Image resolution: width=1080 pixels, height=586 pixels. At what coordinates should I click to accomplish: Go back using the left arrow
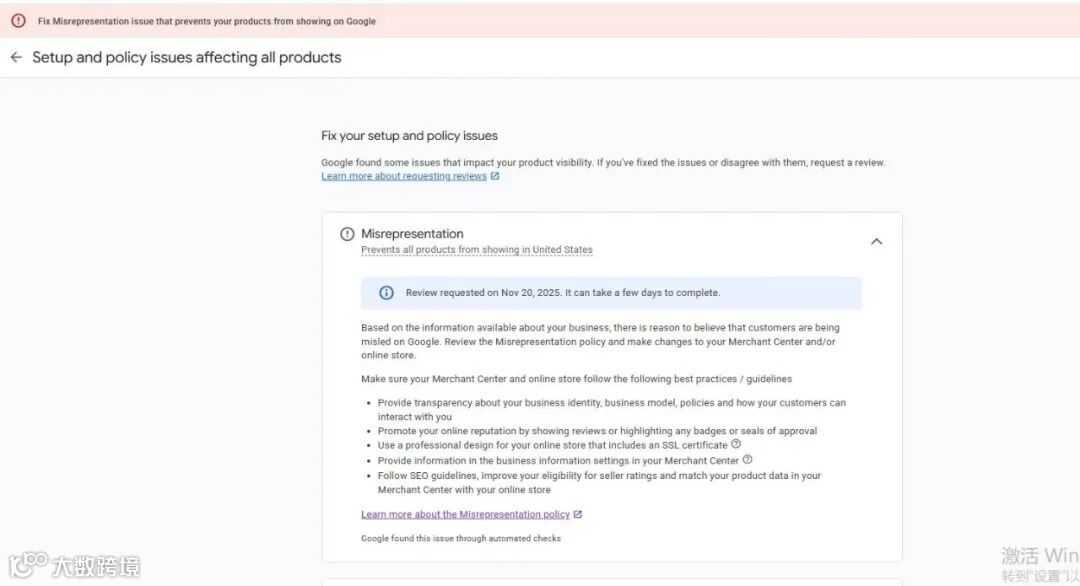(16, 58)
